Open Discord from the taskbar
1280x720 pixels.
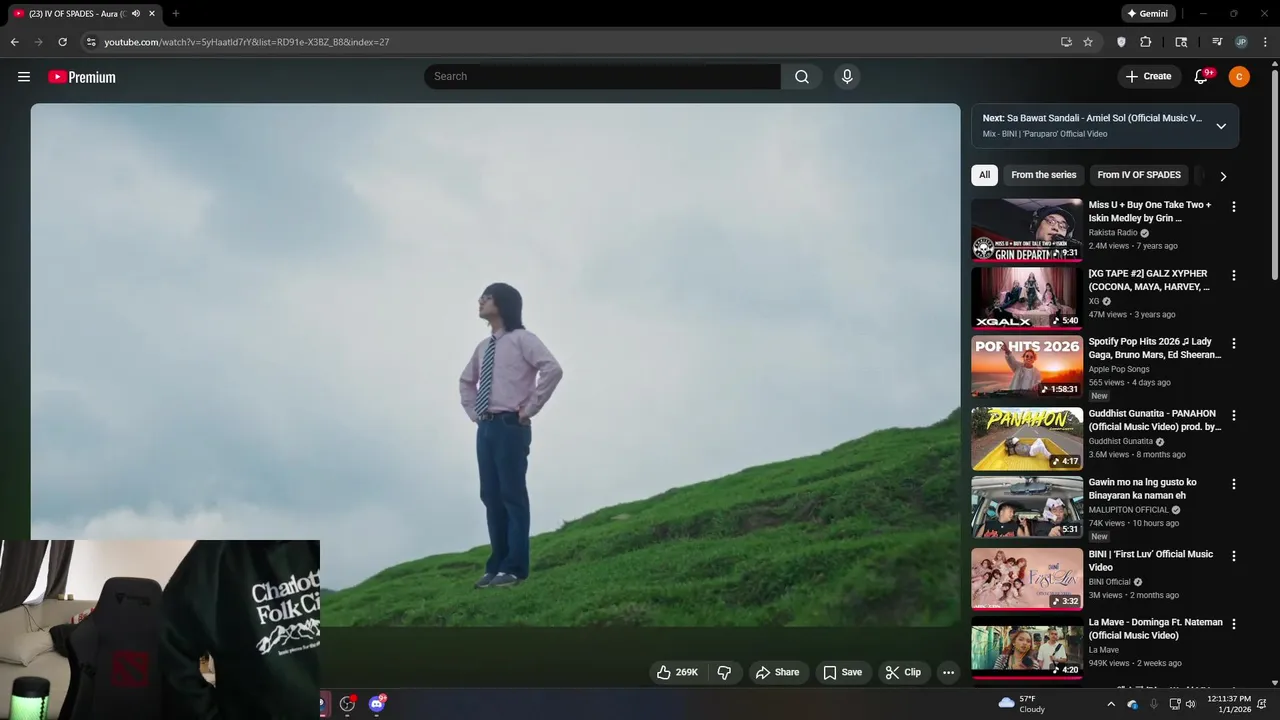(377, 704)
